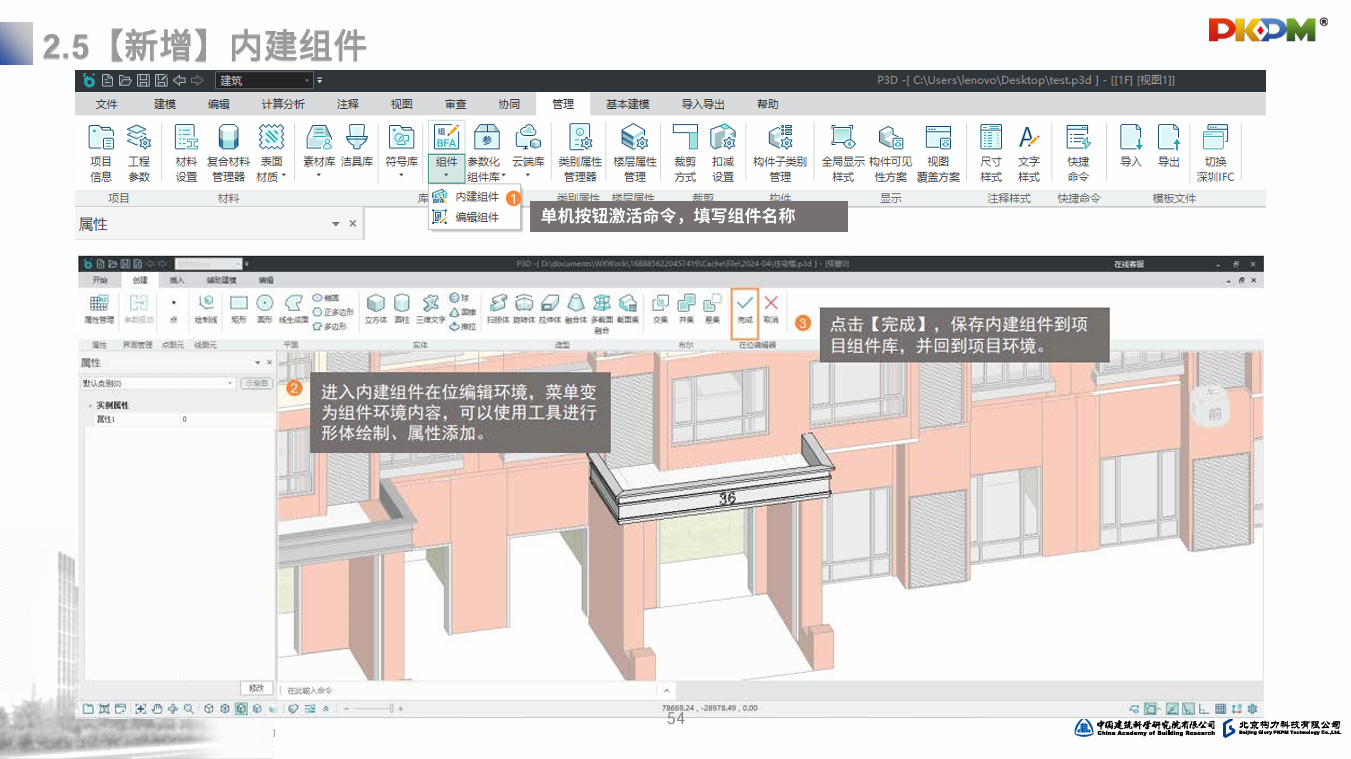Click 切换深圳IFC
The height and width of the screenshot is (759, 1351).
[1215, 153]
